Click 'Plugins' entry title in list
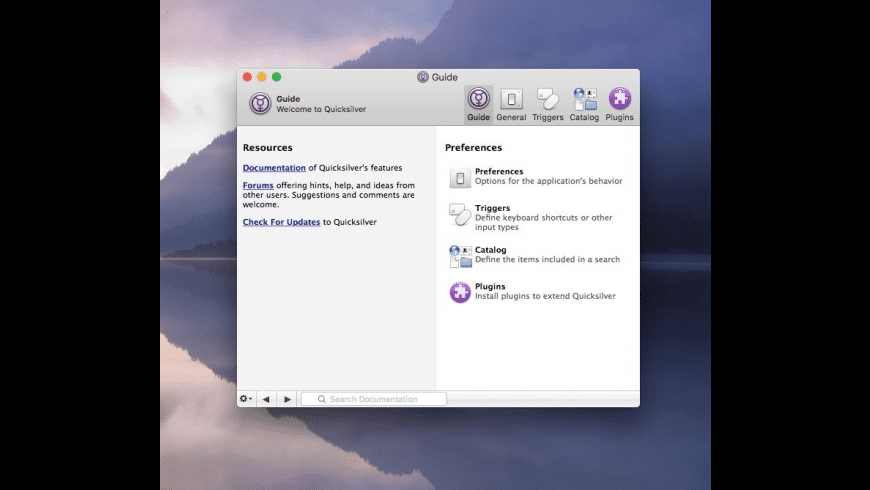Image resolution: width=870 pixels, height=490 pixels. 490,286
